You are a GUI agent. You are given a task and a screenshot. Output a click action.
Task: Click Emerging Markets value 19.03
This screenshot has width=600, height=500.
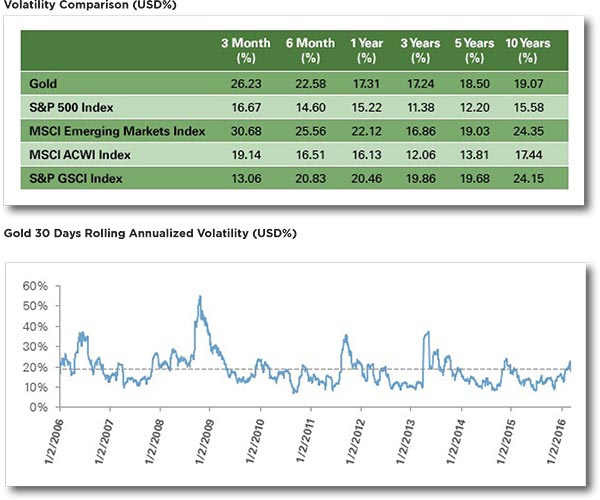click(474, 131)
